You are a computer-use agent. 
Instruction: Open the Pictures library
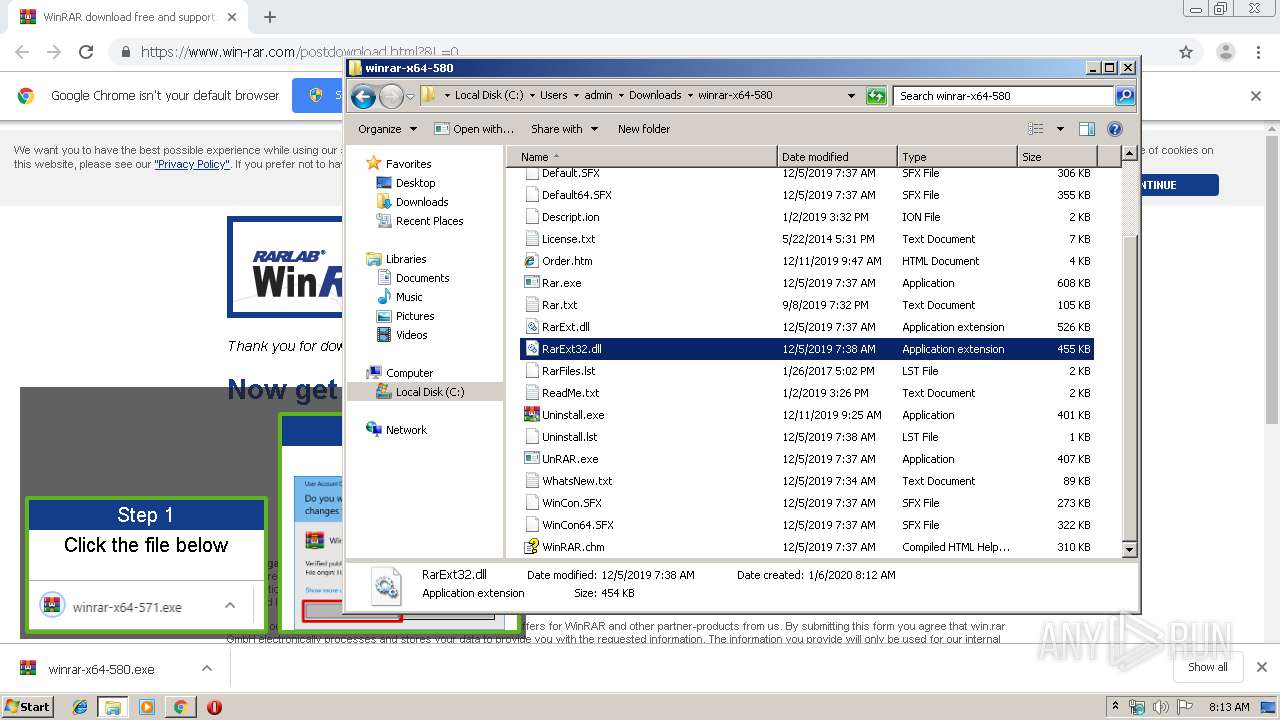point(414,316)
